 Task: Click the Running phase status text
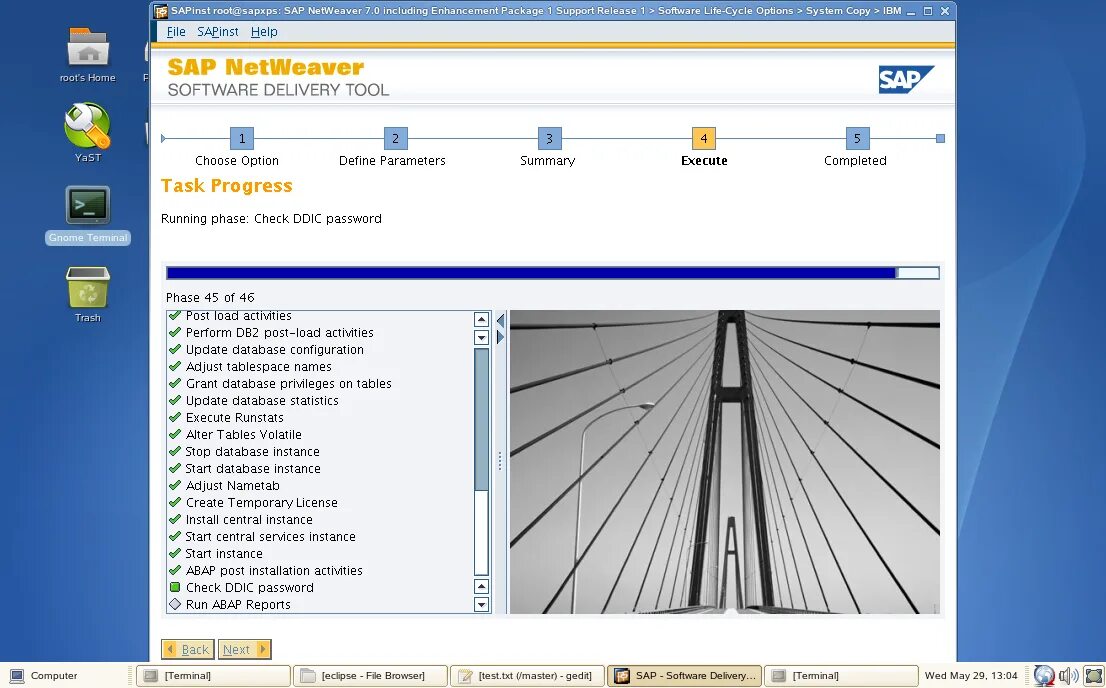coord(271,218)
